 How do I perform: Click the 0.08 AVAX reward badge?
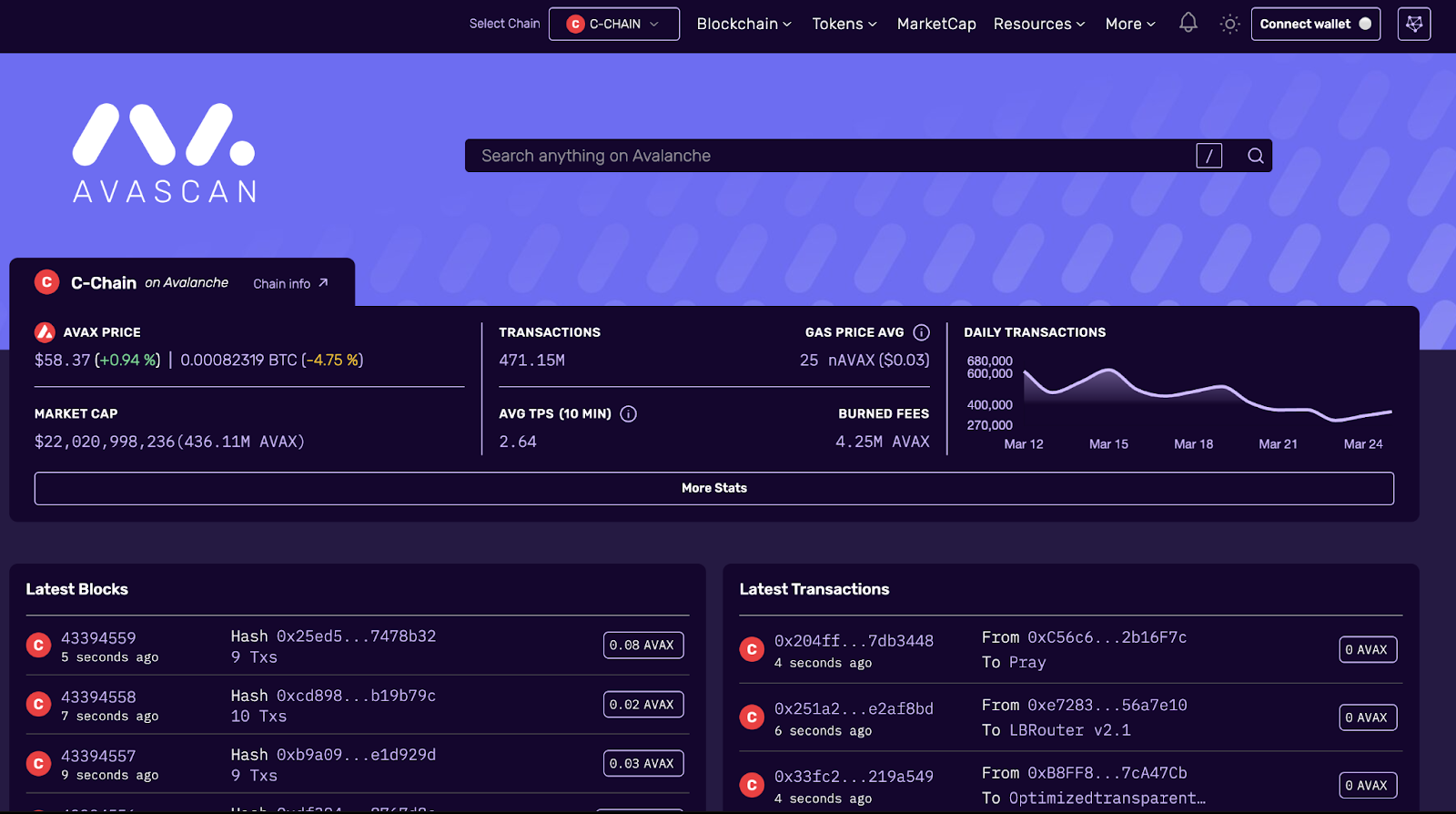click(643, 646)
